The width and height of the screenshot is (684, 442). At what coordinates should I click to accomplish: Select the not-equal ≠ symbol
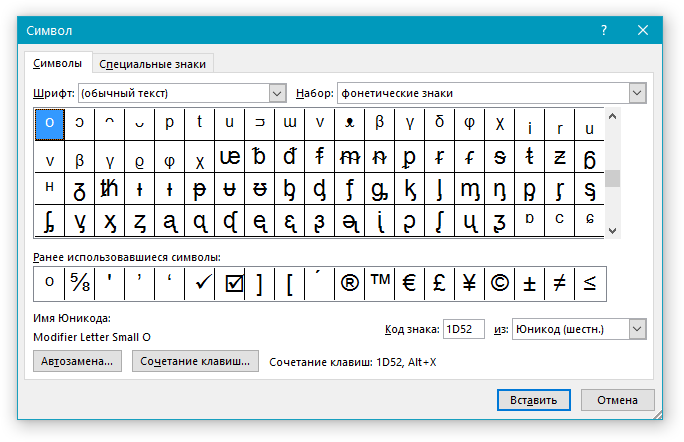pos(560,284)
